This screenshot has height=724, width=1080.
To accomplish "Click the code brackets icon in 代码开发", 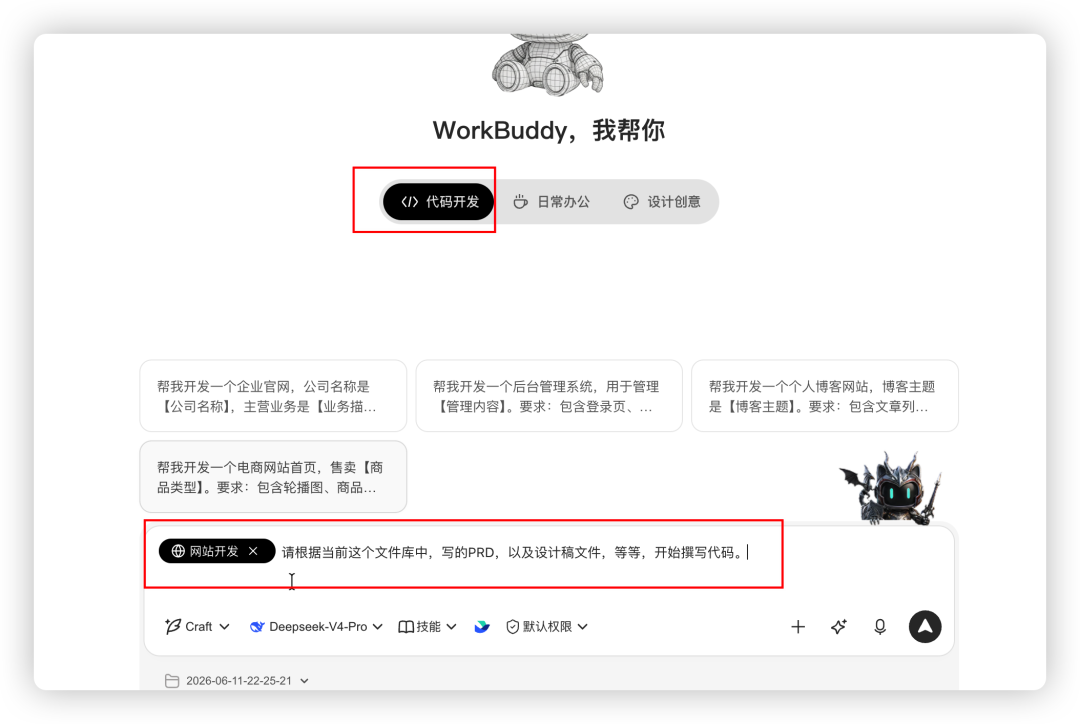I will click(410, 202).
